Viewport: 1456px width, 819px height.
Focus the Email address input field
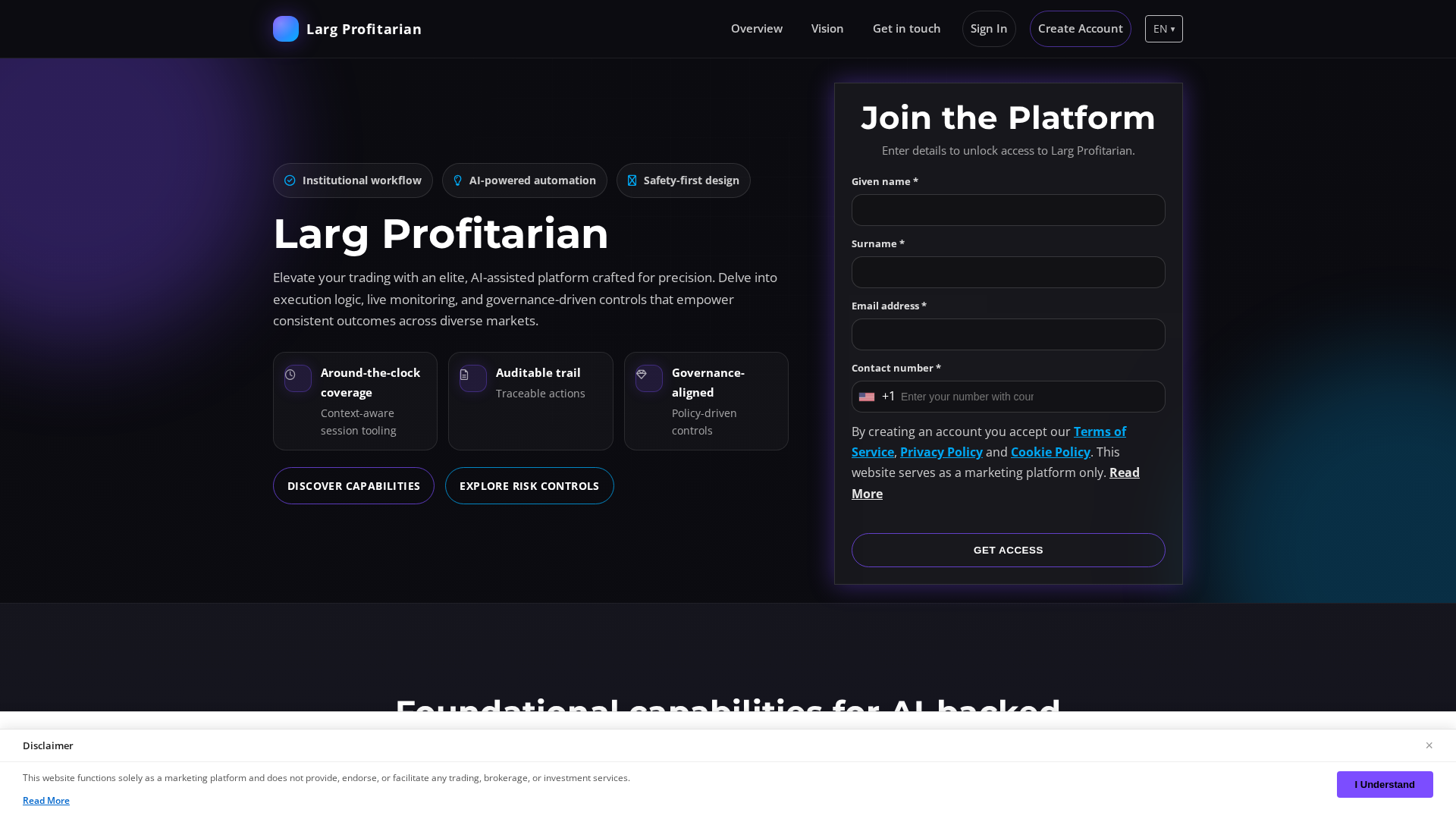[x=1009, y=334]
